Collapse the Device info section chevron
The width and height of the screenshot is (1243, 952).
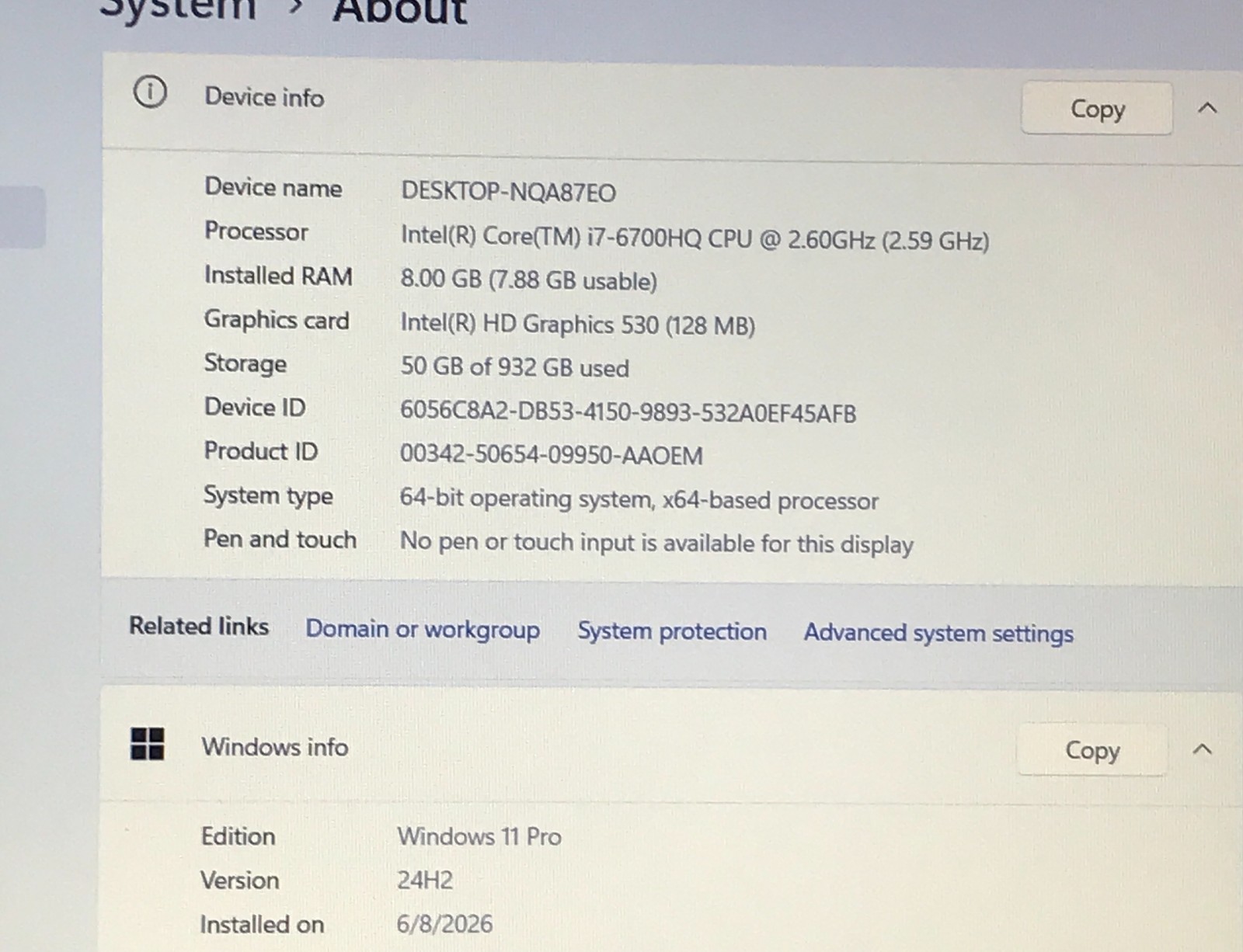pyautogui.click(x=1207, y=108)
